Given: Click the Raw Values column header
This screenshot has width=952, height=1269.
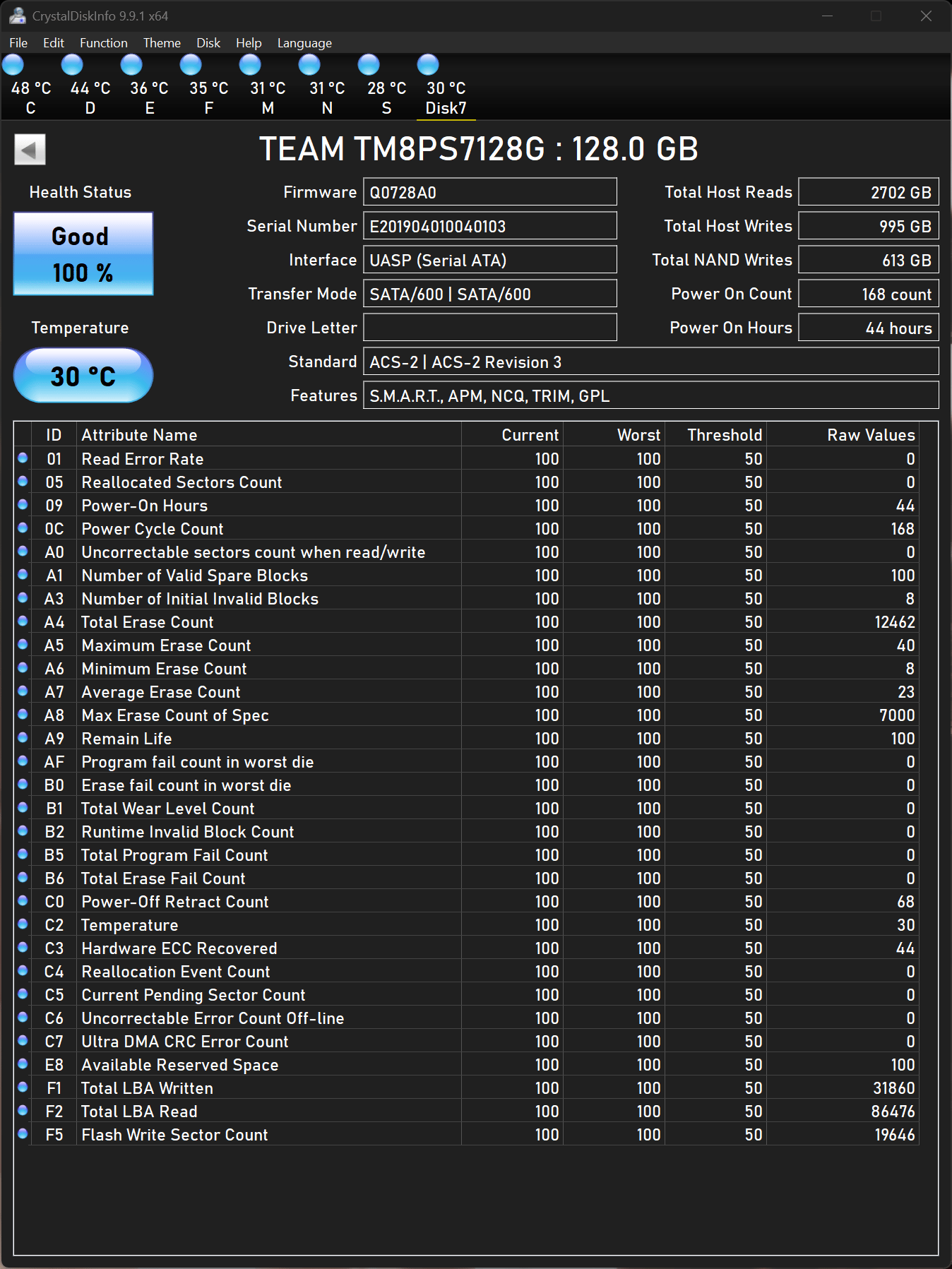Looking at the screenshot, I should coord(843,434).
